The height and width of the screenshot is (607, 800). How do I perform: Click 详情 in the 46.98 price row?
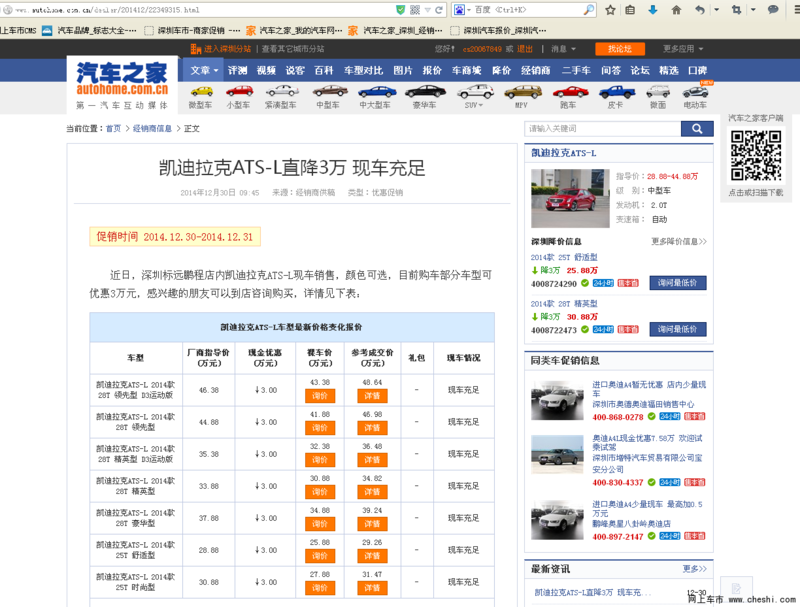(x=372, y=428)
